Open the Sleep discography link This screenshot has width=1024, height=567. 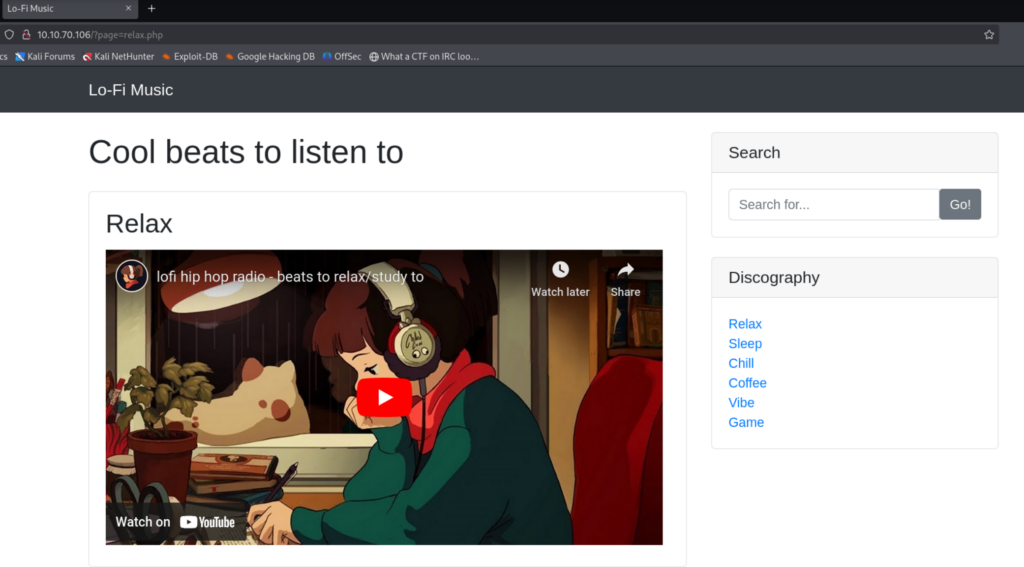(x=745, y=344)
